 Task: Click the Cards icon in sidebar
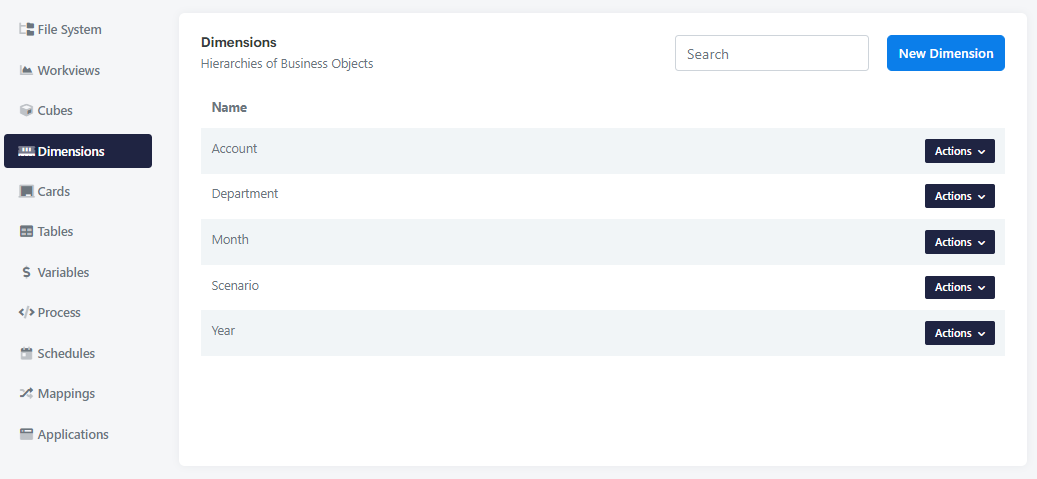click(27, 192)
